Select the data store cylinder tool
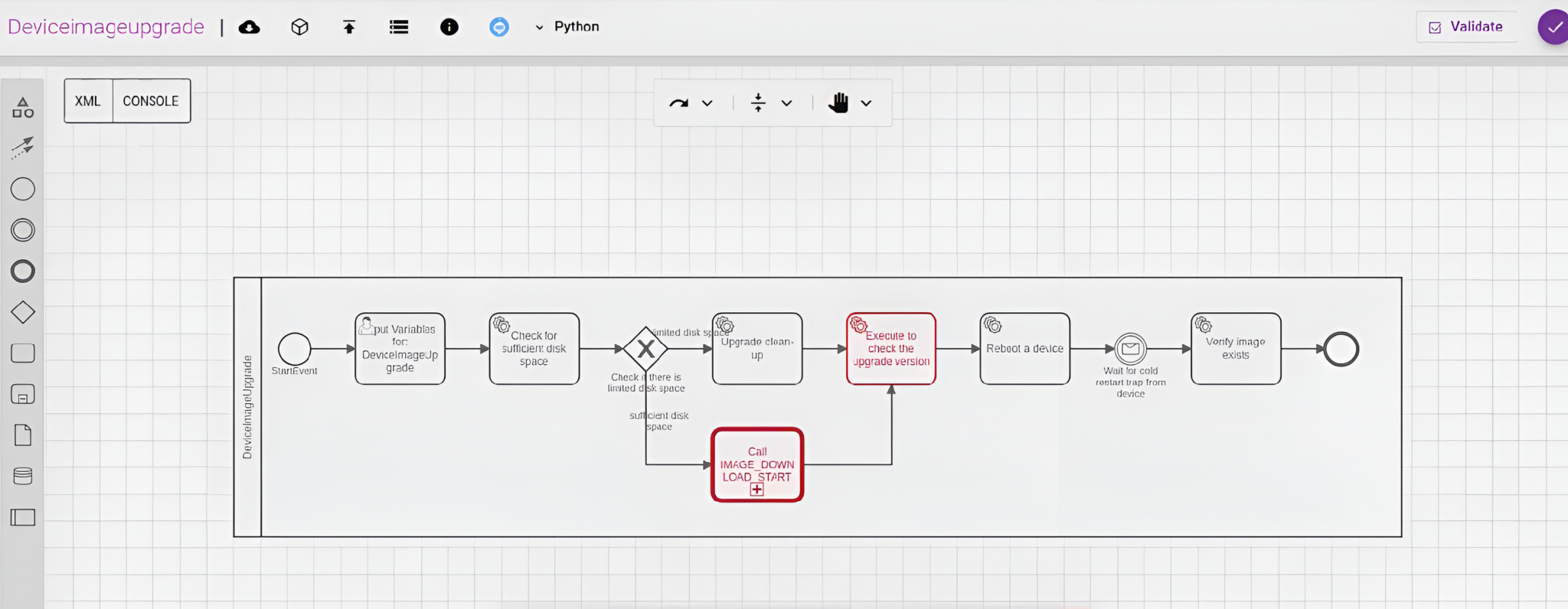 point(23,476)
